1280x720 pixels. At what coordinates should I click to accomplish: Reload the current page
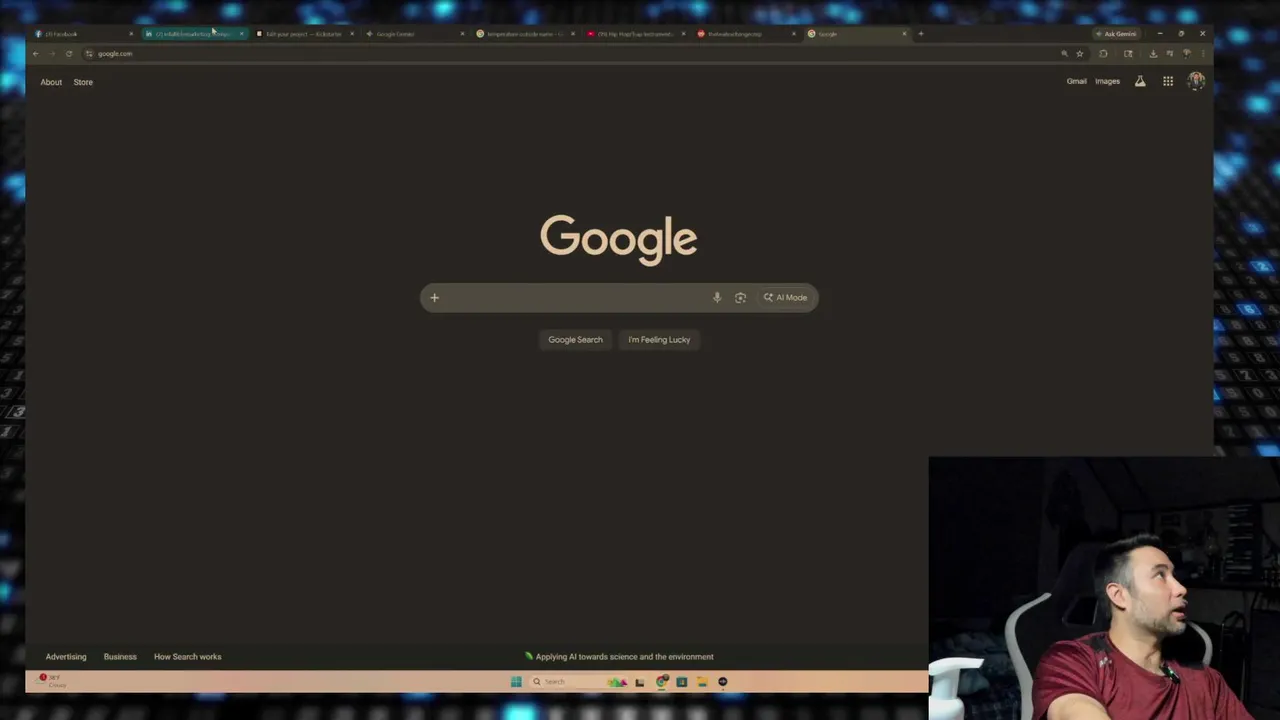click(68, 54)
